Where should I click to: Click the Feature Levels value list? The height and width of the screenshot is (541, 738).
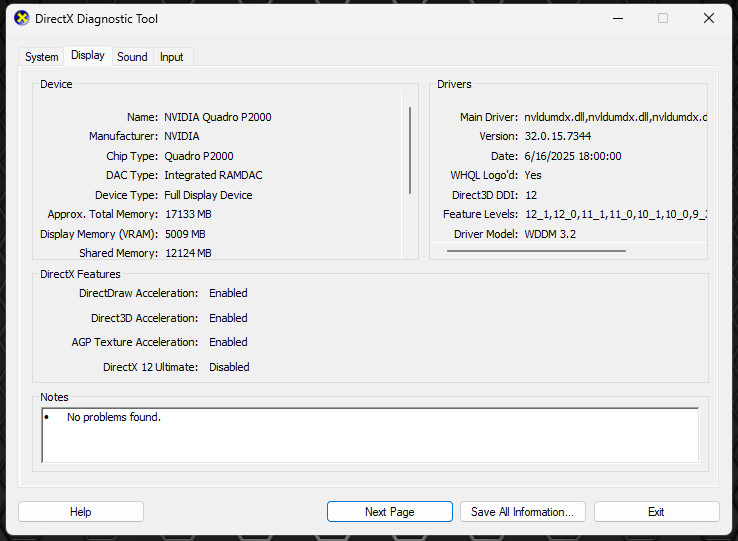coord(616,214)
